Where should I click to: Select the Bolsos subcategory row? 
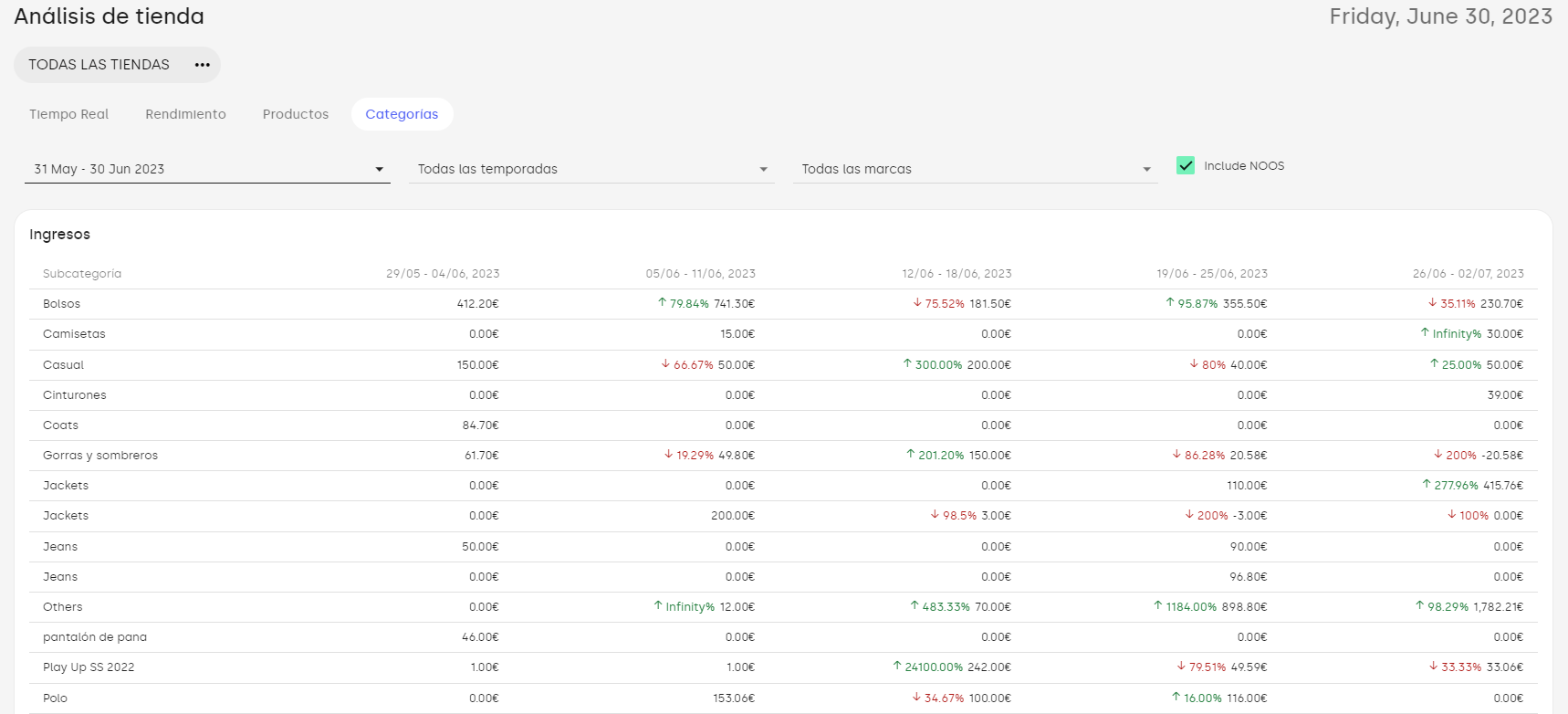click(783, 304)
